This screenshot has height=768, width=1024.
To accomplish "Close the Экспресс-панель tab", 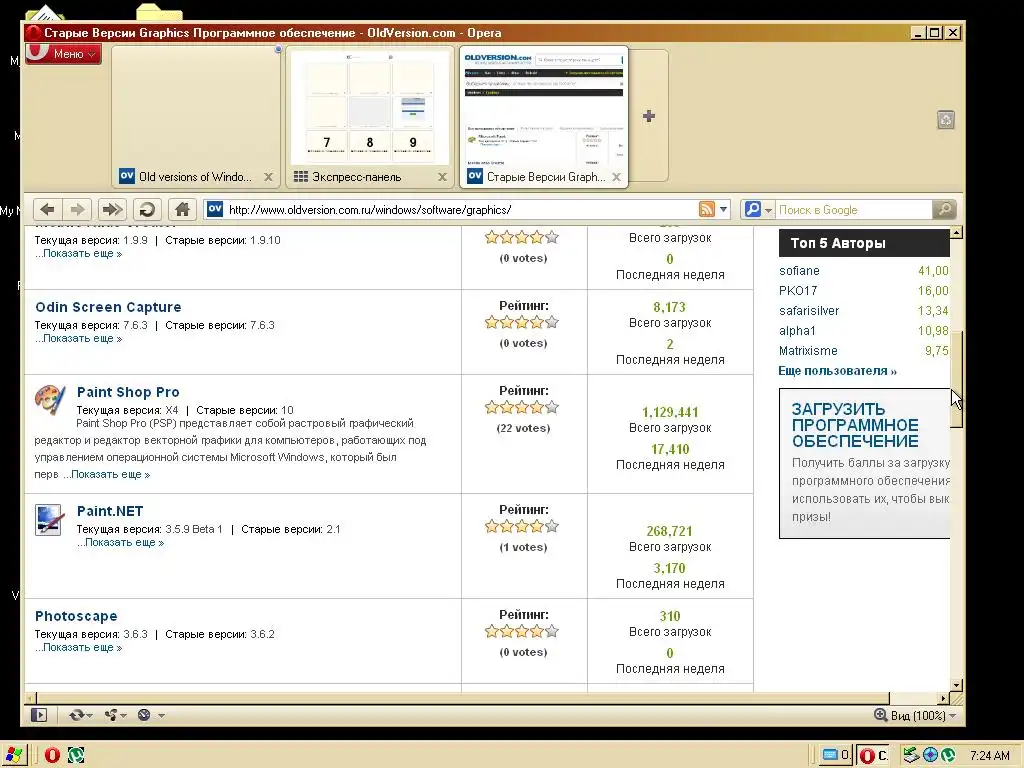I will pos(443,177).
